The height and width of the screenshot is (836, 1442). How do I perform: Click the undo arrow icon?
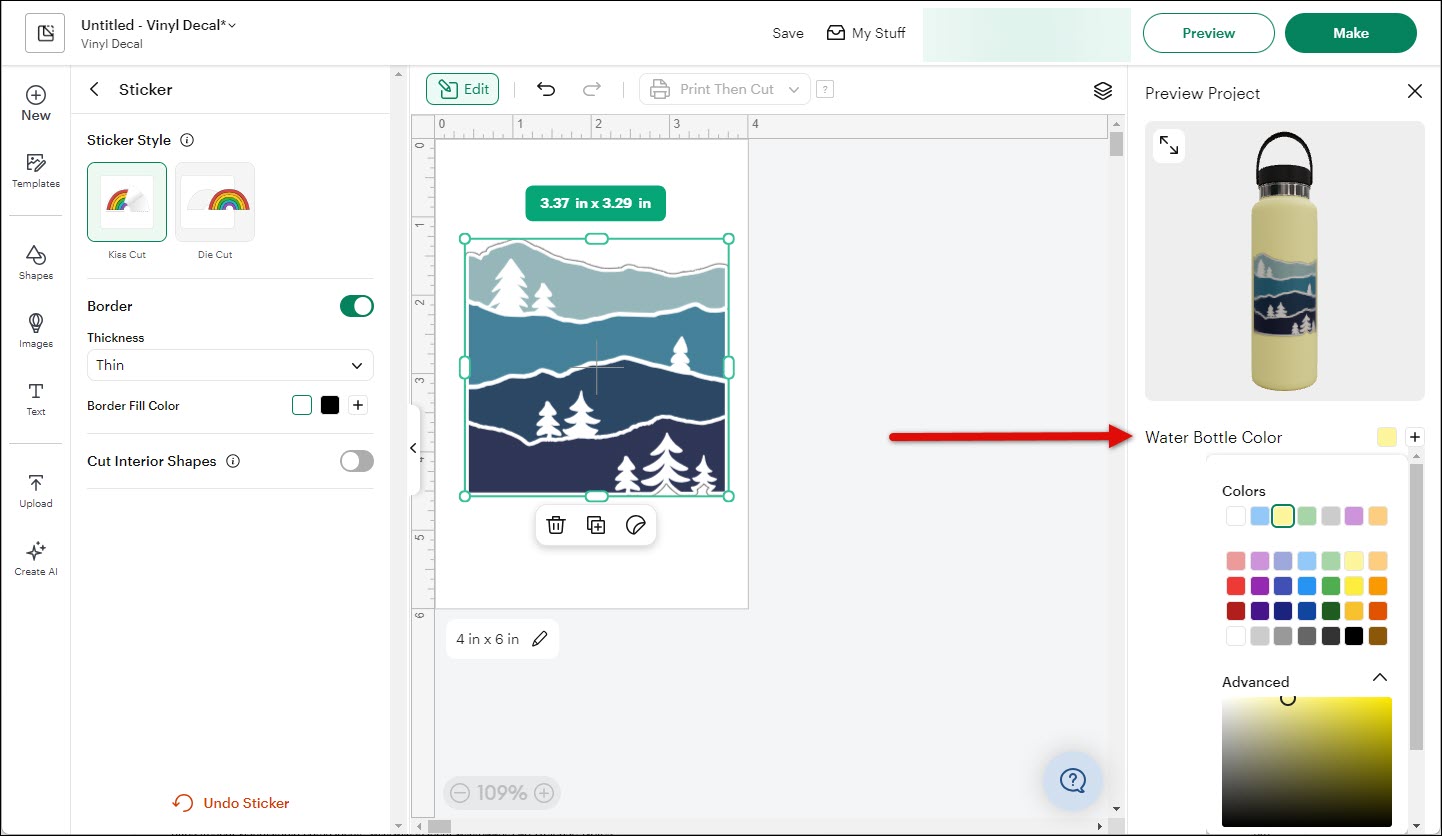(x=546, y=89)
